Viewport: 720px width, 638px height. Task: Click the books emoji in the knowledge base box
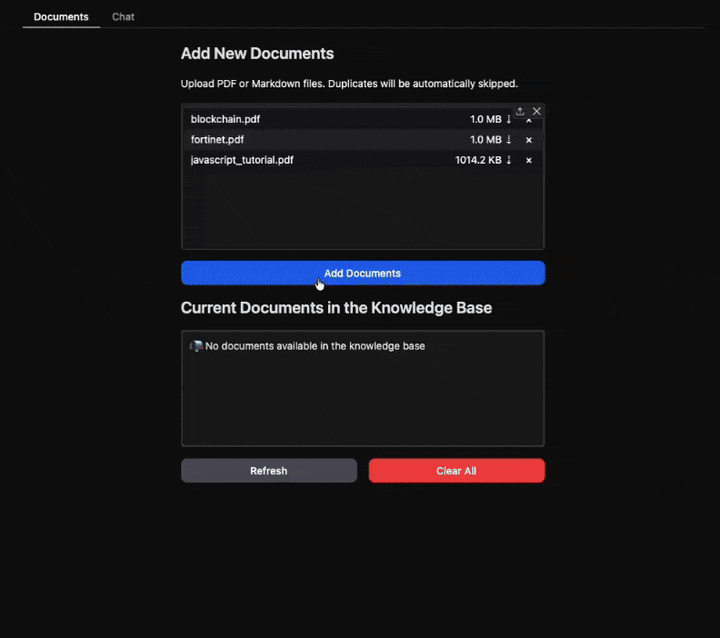click(x=196, y=346)
